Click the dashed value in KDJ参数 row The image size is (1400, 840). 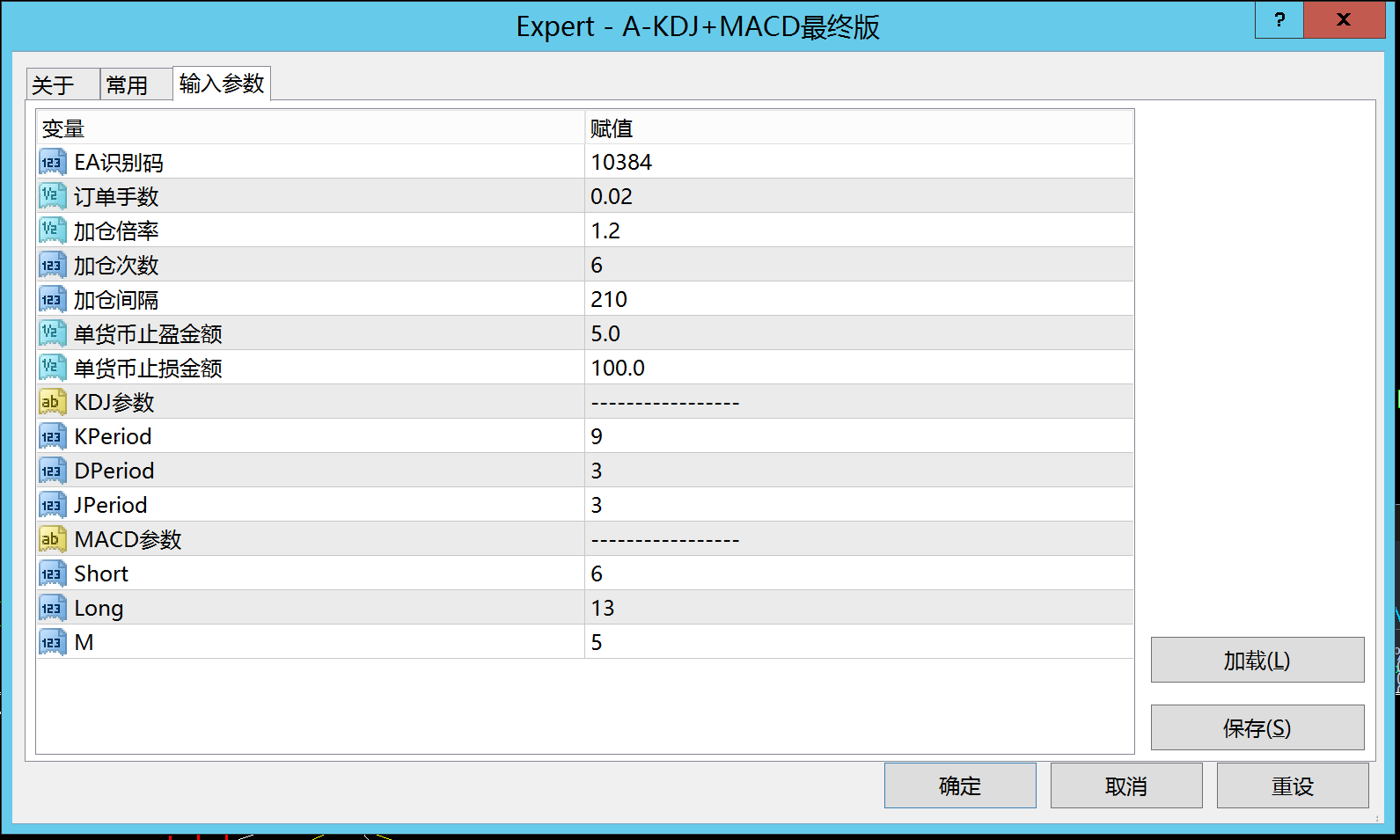[x=665, y=403]
